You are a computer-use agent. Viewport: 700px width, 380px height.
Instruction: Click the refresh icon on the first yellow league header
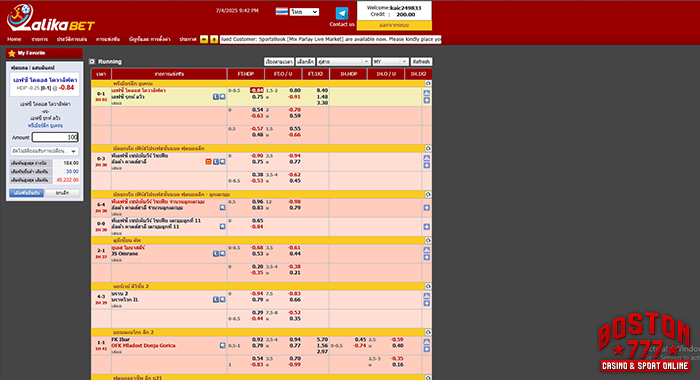click(x=428, y=84)
